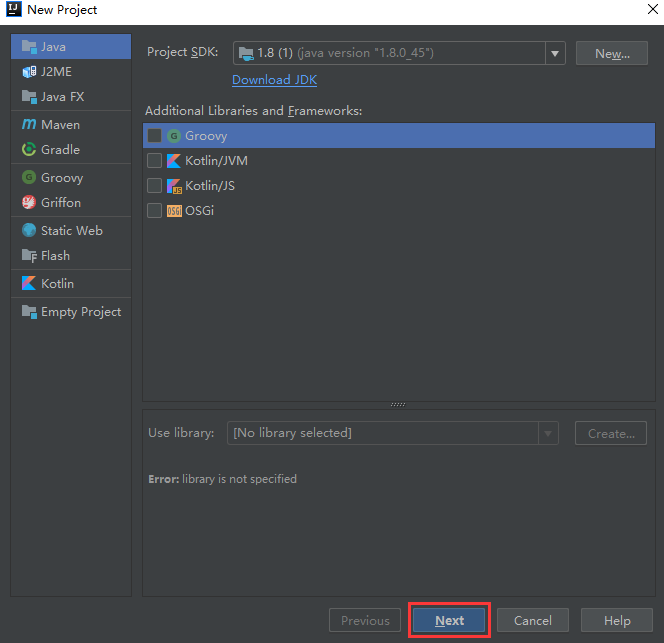Select the Maven 'm' icon
The width and height of the screenshot is (664, 643).
[29, 124]
